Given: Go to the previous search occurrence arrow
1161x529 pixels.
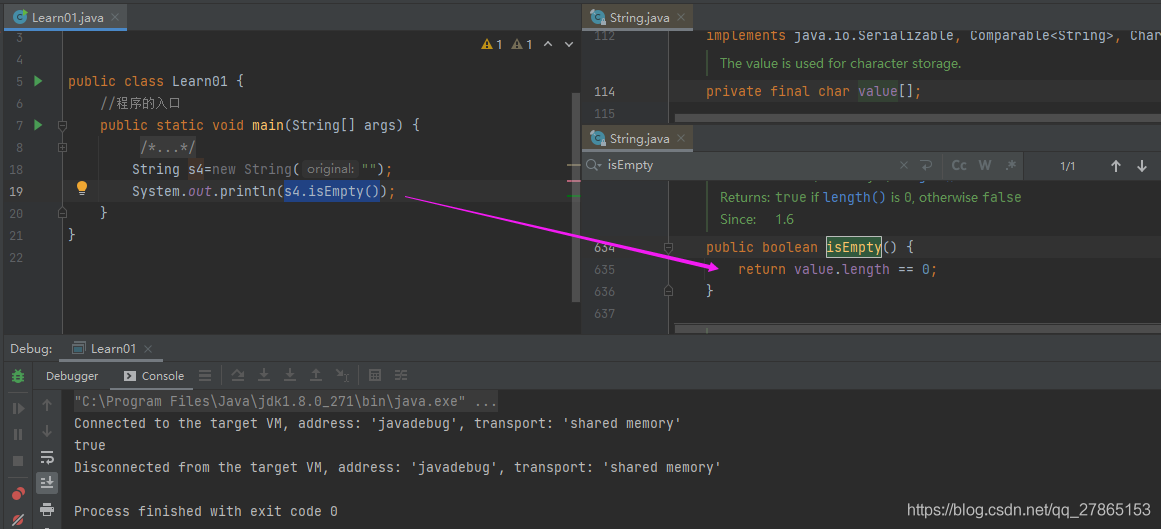Looking at the screenshot, I should coord(1116,166).
